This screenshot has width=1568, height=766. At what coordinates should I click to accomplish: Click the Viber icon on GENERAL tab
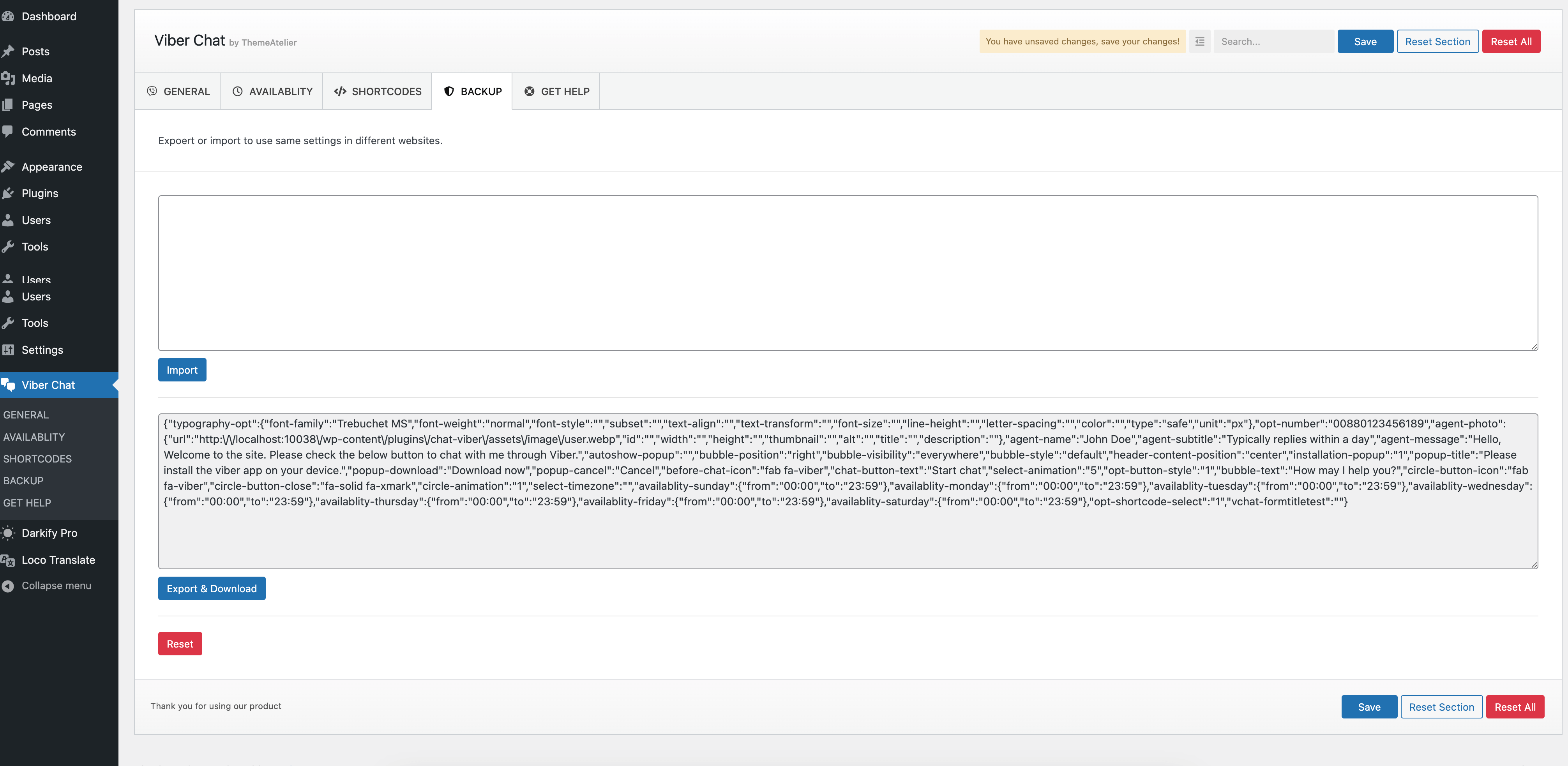pos(152,91)
